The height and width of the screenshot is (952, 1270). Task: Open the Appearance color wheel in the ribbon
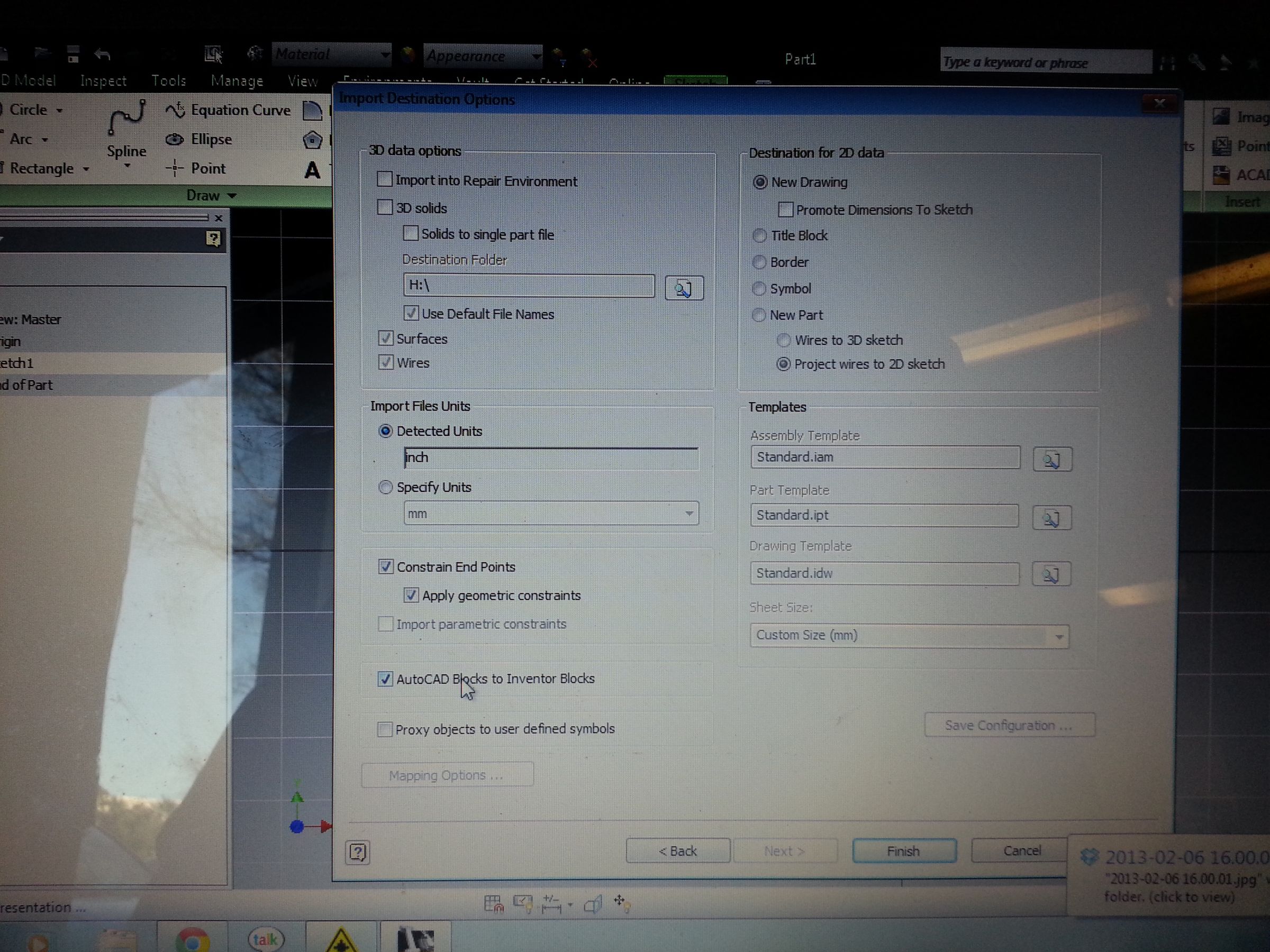point(406,54)
